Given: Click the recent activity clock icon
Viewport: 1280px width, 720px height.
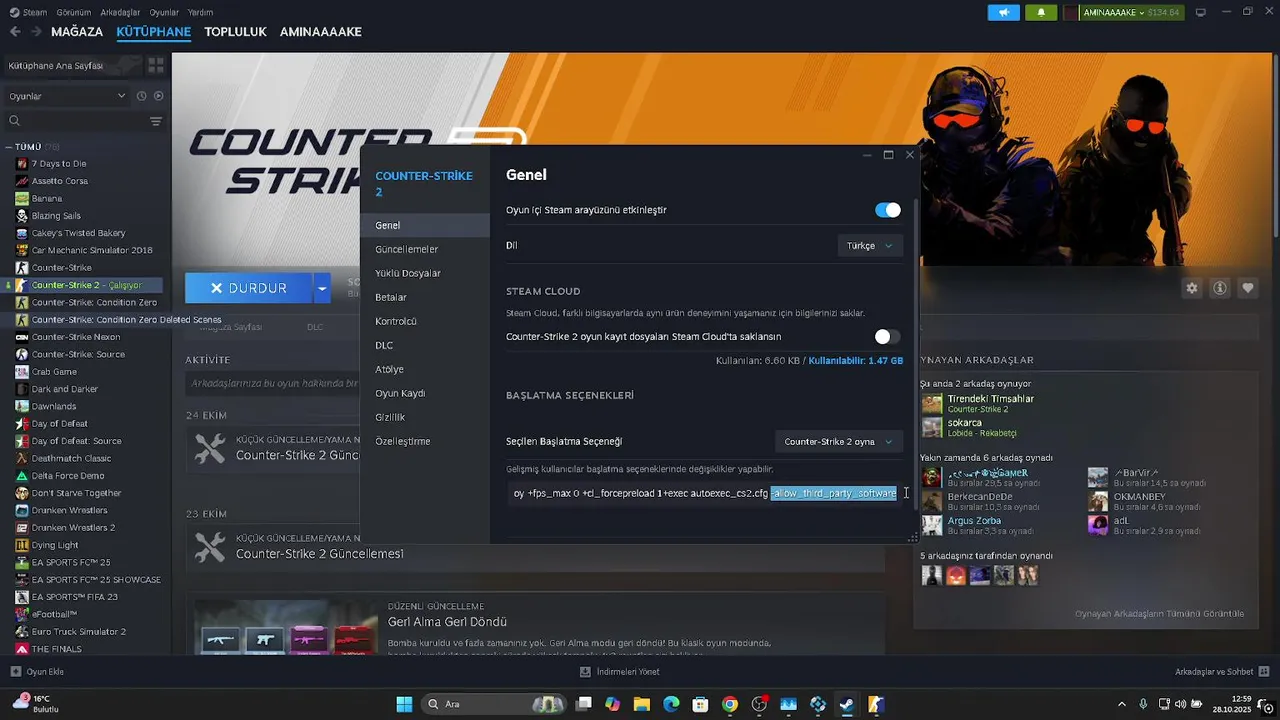Looking at the screenshot, I should [x=142, y=96].
